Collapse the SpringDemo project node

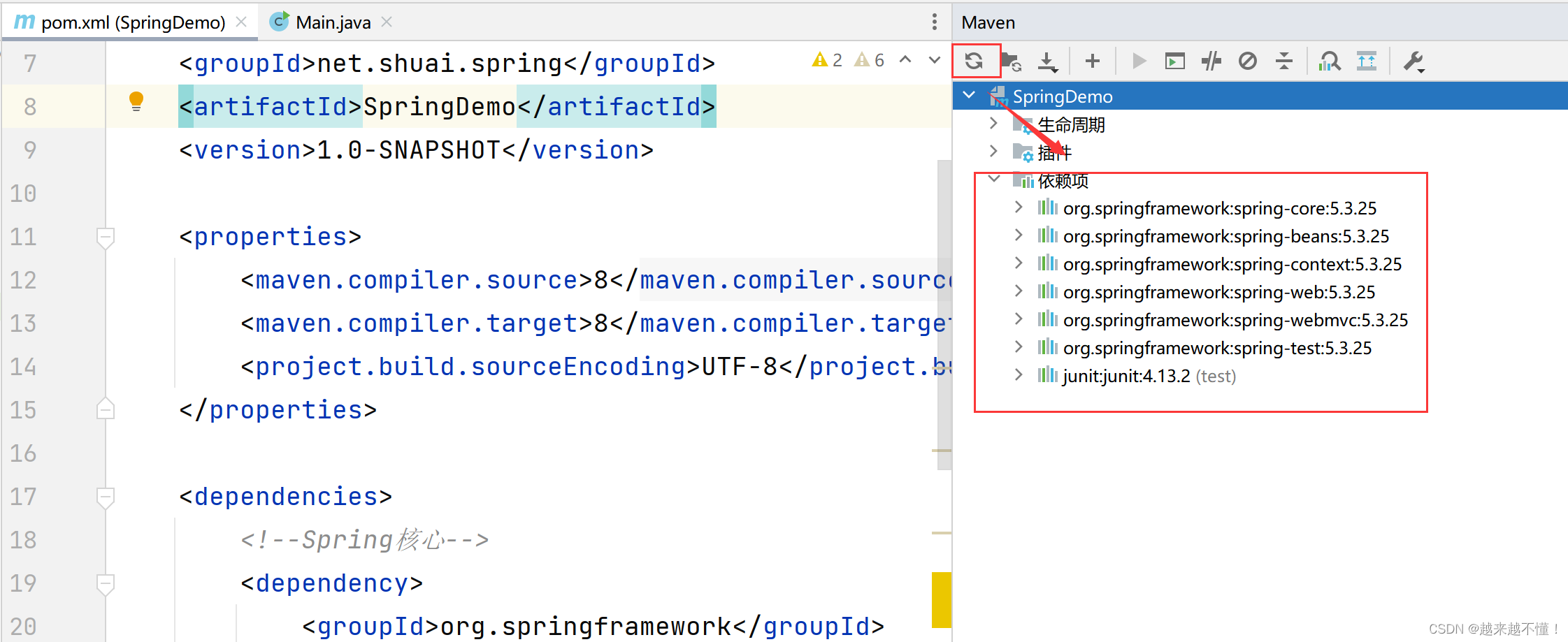pyautogui.click(x=969, y=95)
